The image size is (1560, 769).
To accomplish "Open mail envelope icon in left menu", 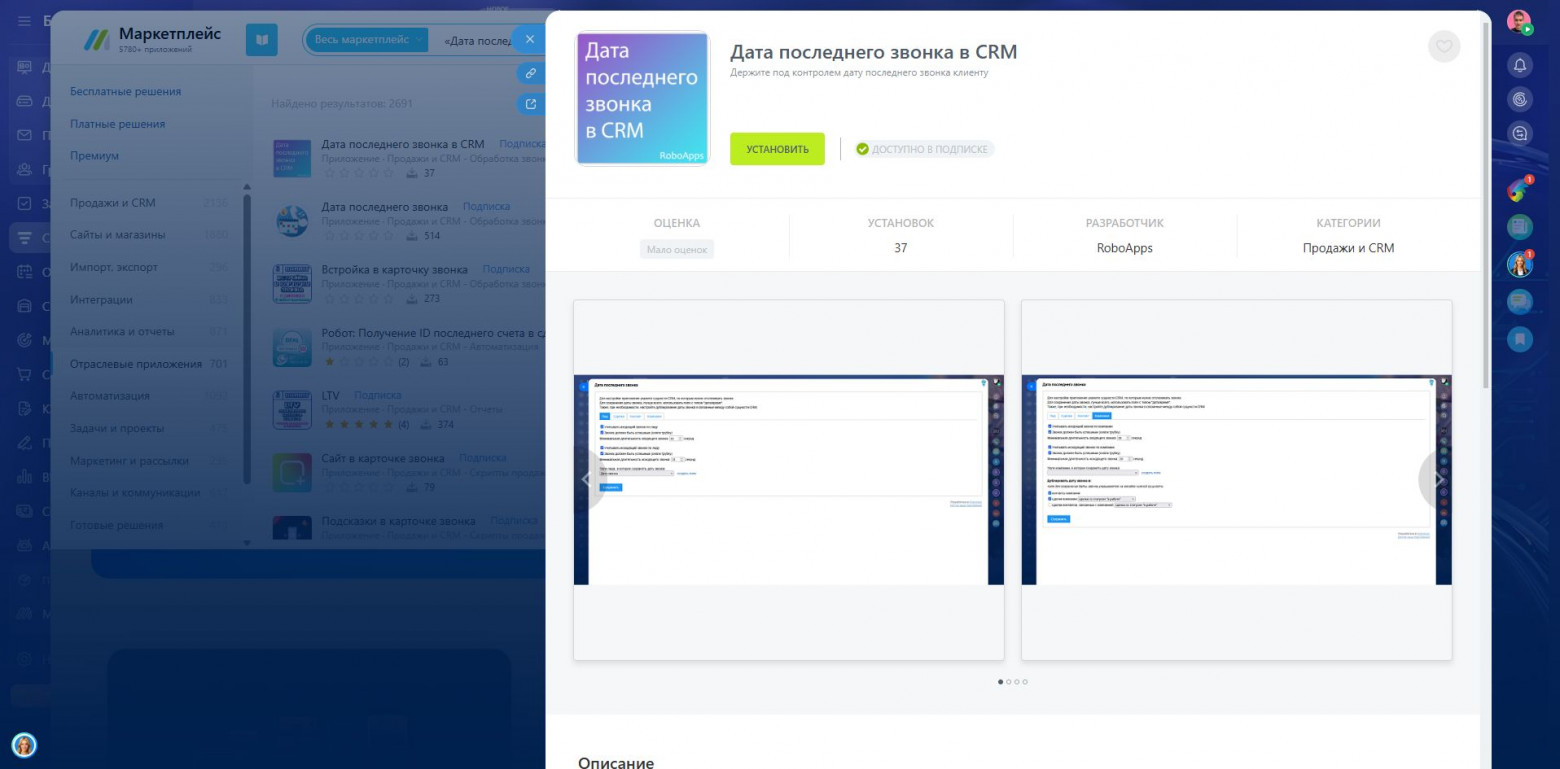I will [25, 135].
